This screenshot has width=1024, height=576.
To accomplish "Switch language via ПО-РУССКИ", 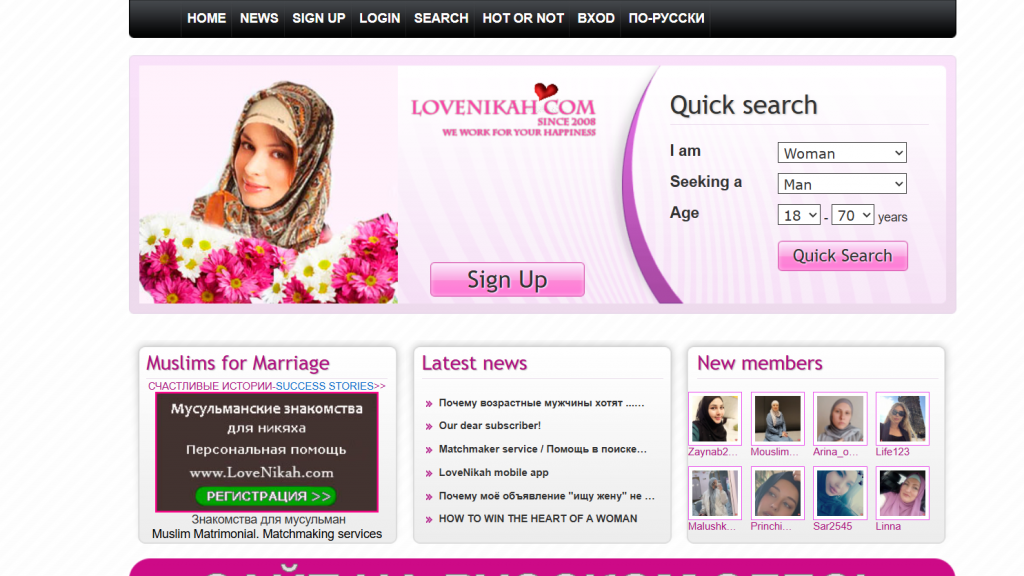I will point(666,18).
